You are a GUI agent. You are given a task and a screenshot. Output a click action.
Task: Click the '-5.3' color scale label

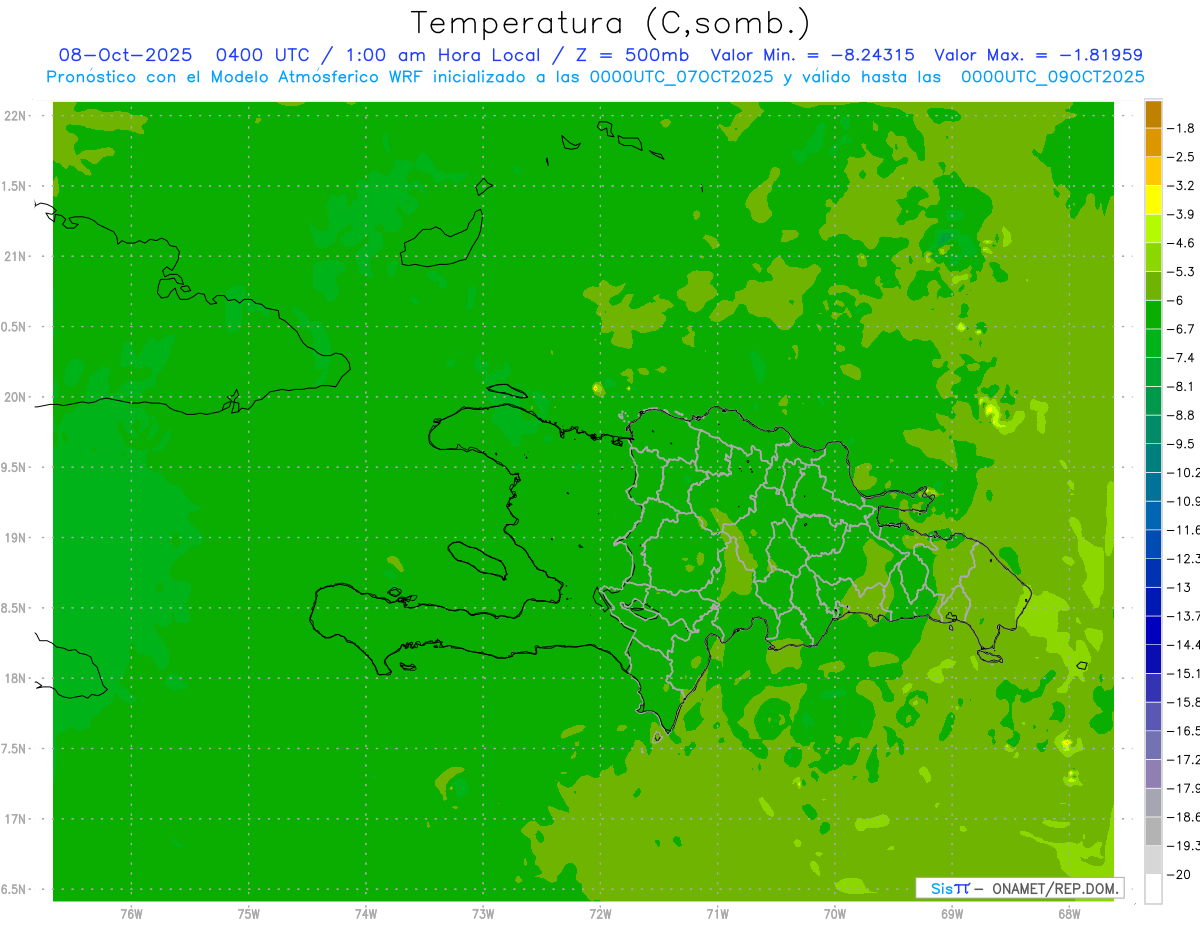coord(1182,272)
